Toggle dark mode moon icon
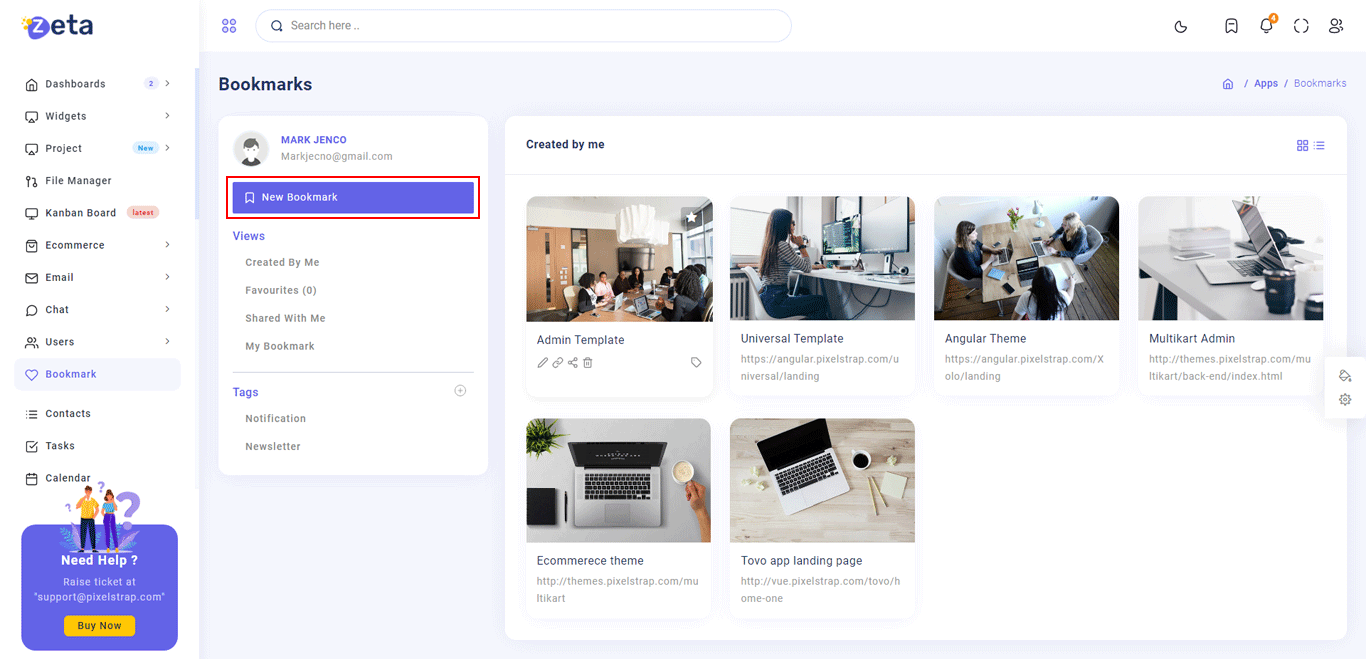This screenshot has width=1366, height=659. (1181, 26)
